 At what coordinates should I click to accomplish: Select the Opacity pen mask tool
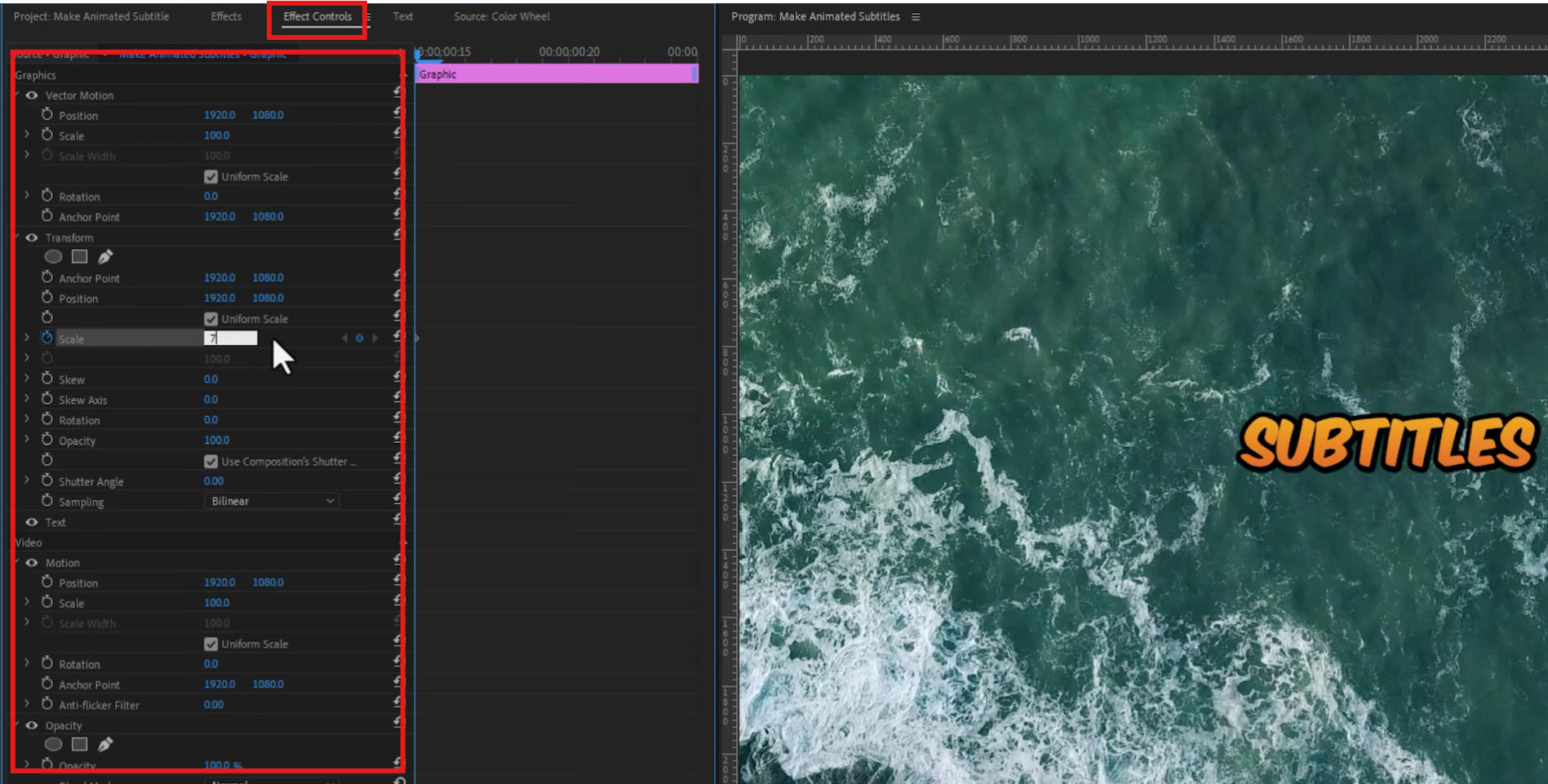pos(105,744)
